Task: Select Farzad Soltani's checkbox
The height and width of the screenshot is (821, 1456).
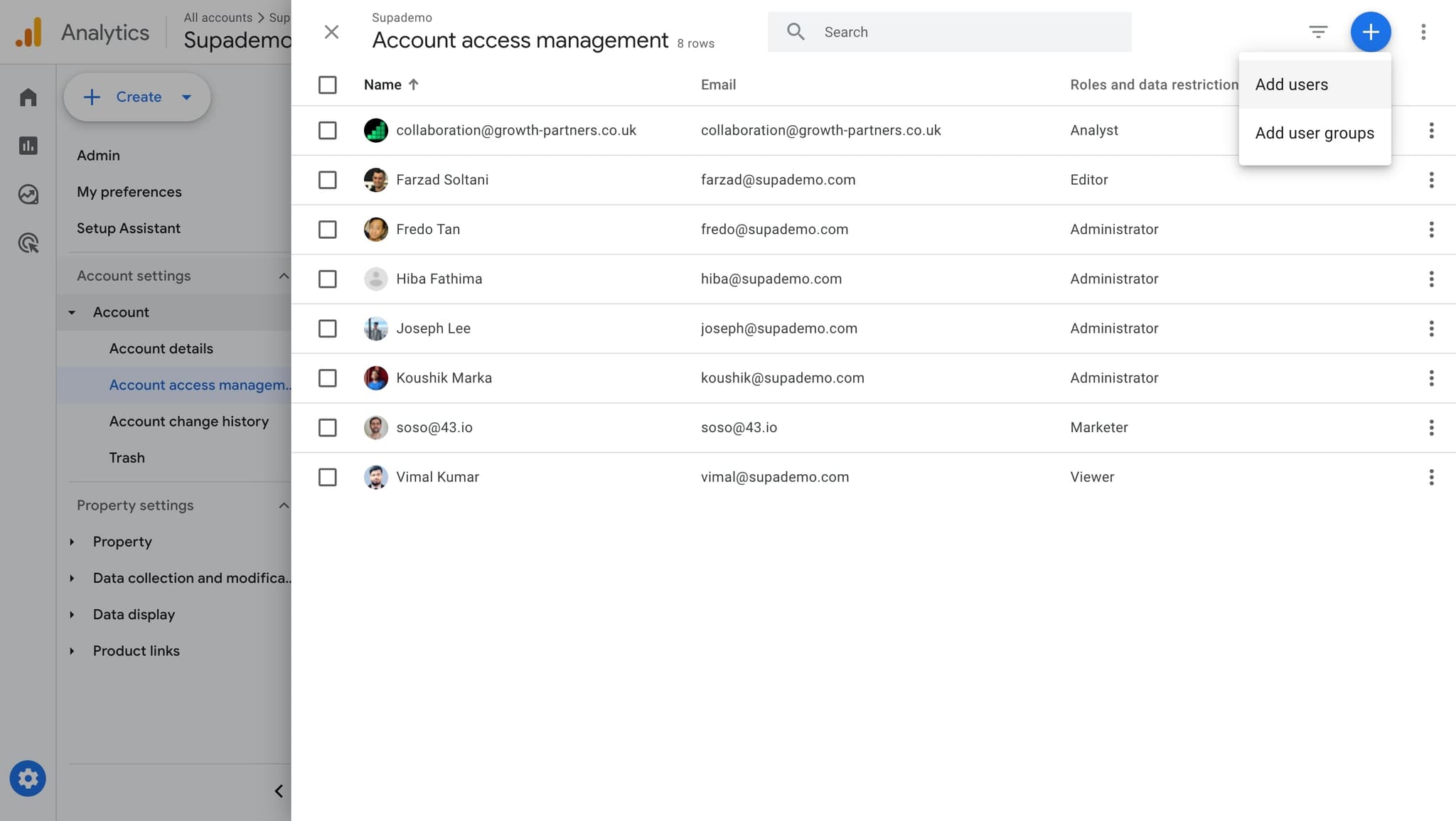Action: (327, 180)
